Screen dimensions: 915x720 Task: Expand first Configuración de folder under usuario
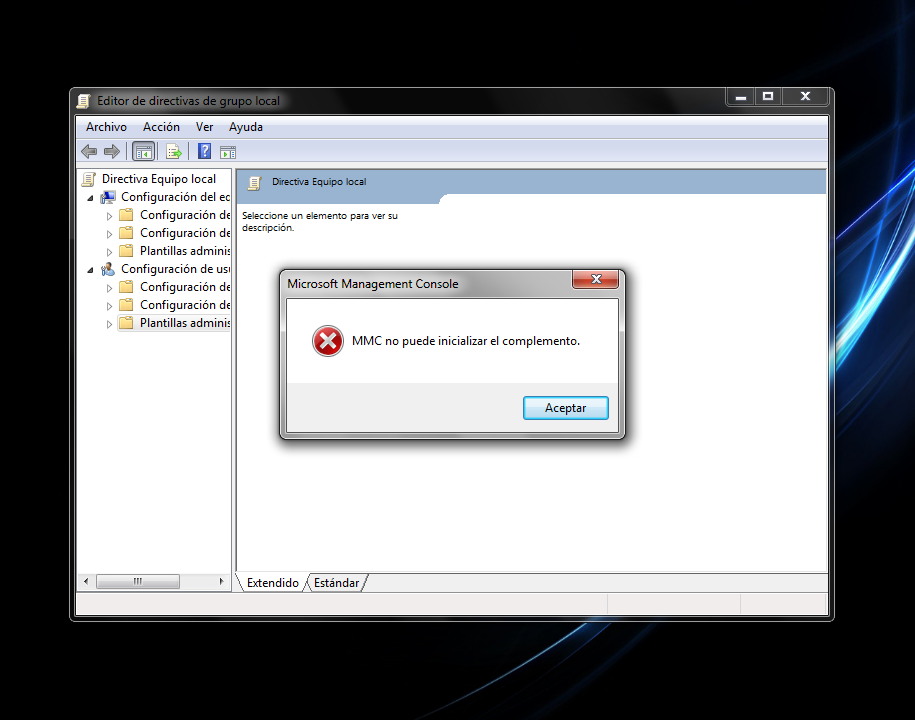tap(109, 288)
